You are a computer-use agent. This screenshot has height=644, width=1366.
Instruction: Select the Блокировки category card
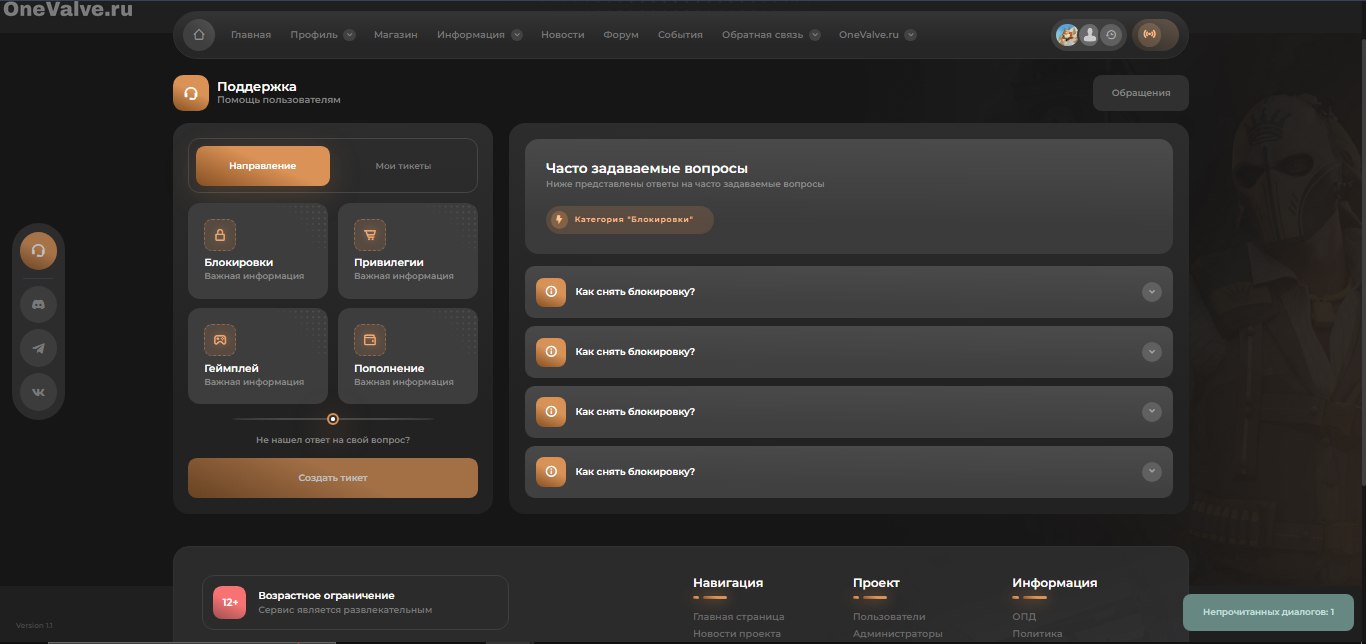(x=258, y=251)
